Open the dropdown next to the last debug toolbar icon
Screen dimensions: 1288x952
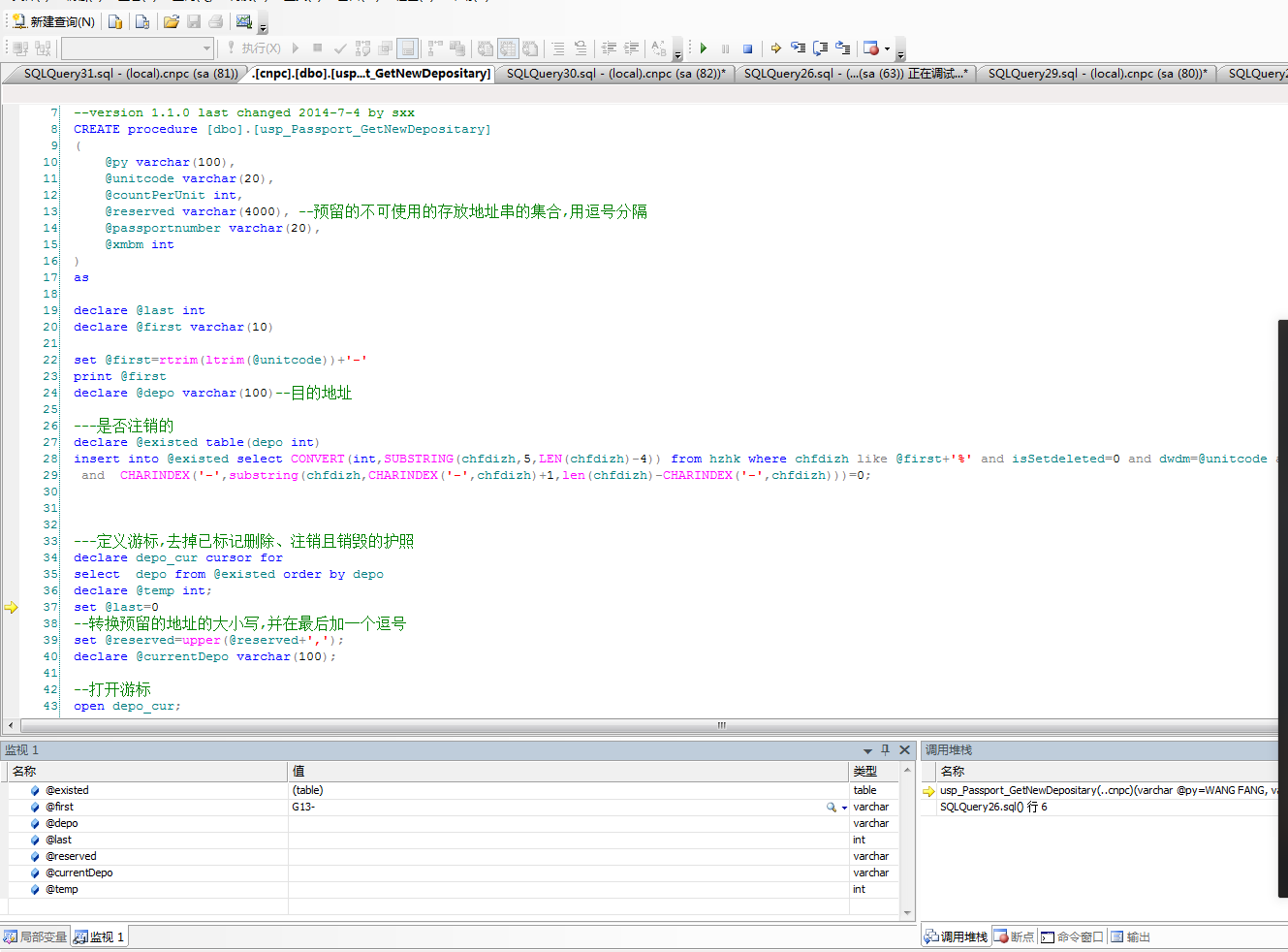point(886,48)
